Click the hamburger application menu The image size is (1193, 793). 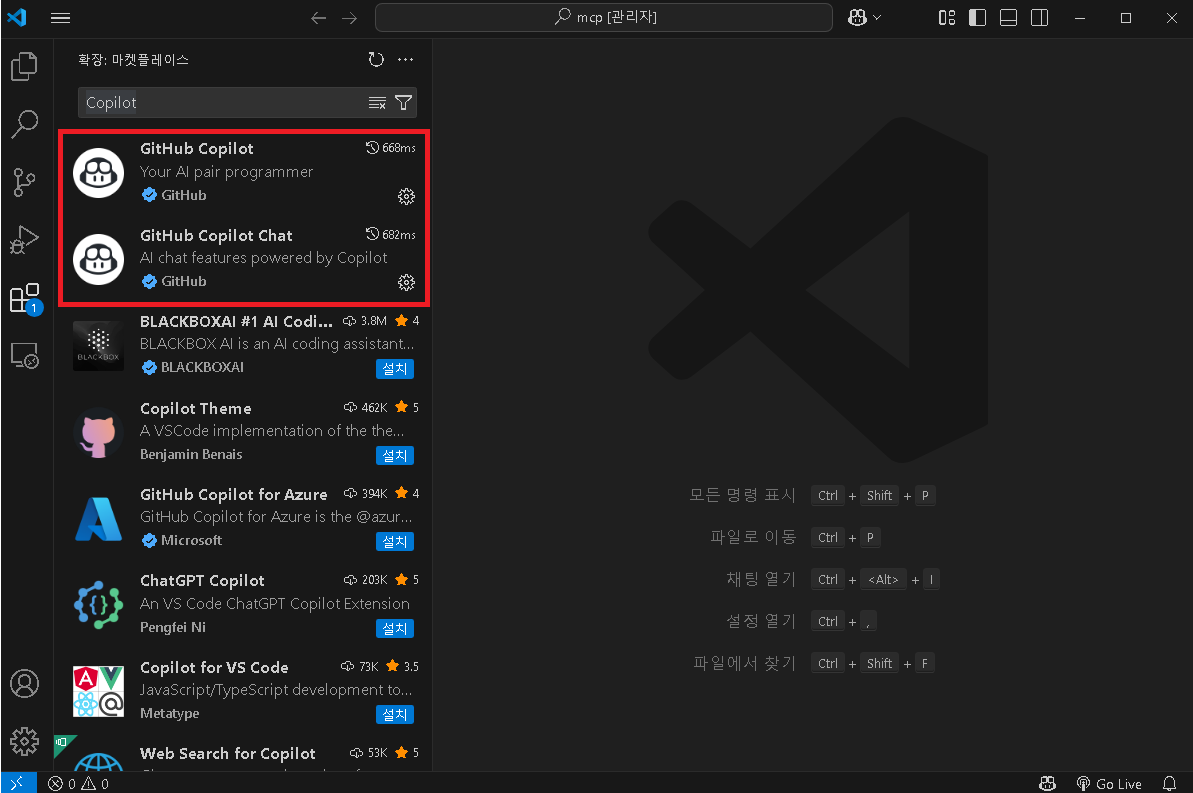point(61,18)
